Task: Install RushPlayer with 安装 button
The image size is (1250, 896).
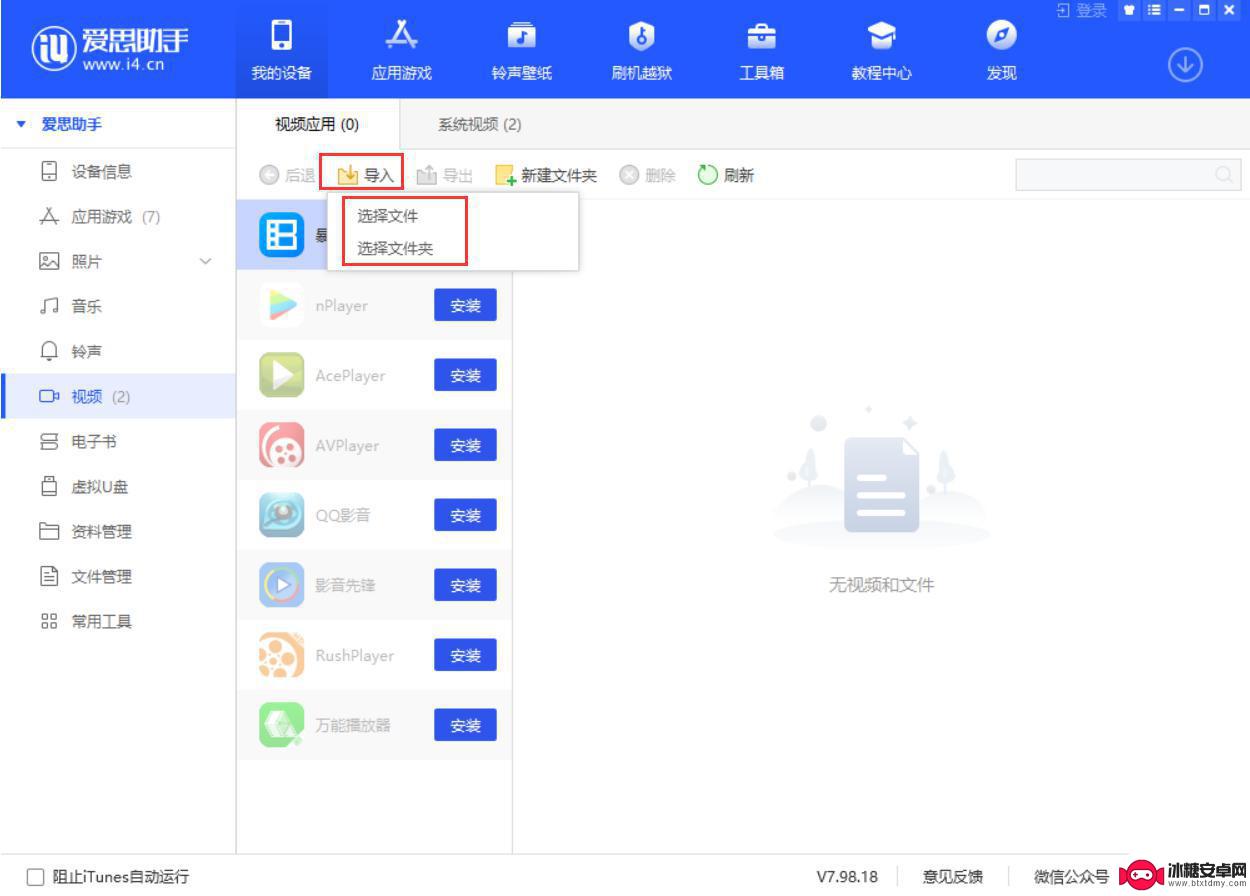Action: point(465,655)
